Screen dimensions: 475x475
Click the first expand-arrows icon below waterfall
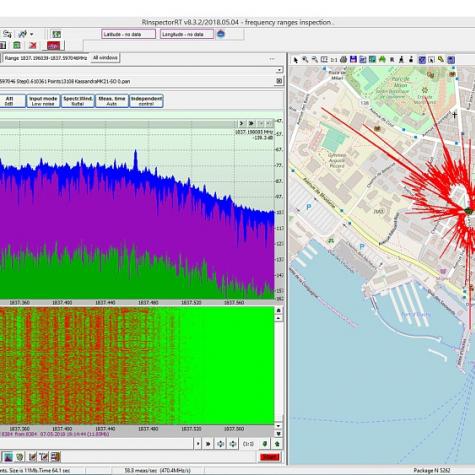(x=220, y=444)
